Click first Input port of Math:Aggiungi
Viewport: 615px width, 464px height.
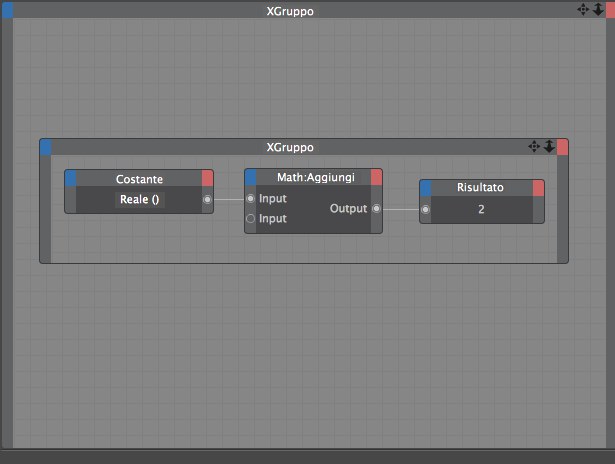[x=250, y=199]
